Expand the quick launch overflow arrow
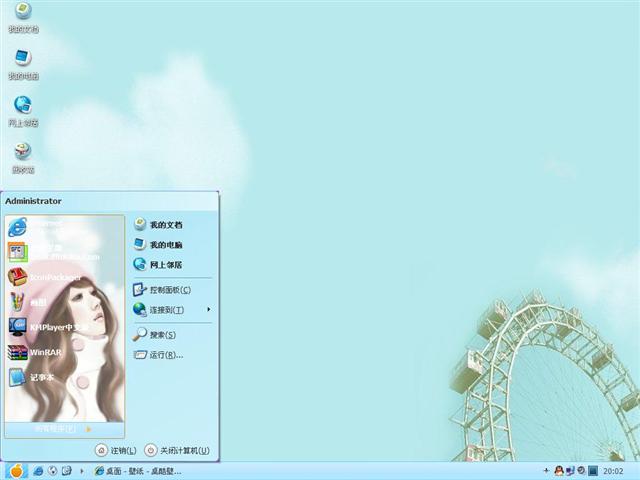 (82, 471)
